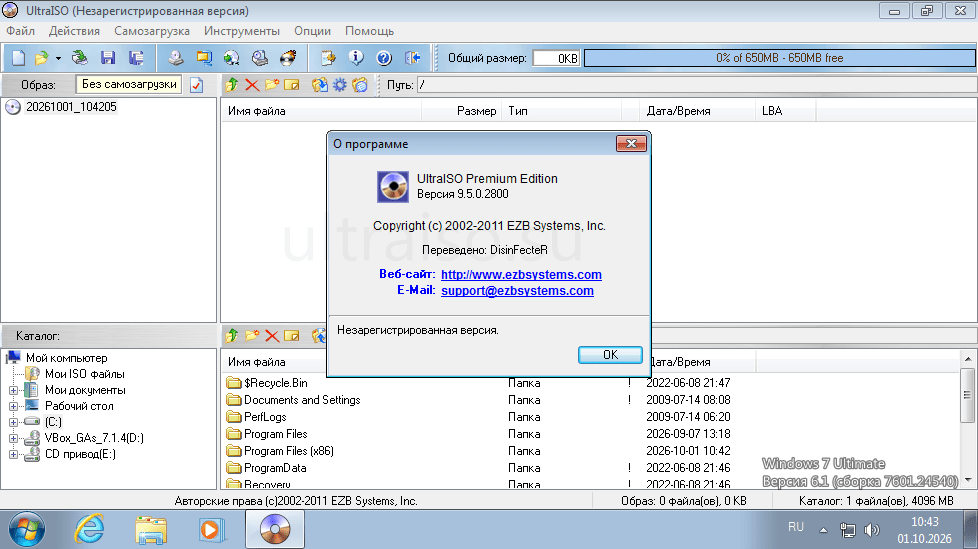Select the PerfLogs folder row

tap(265, 417)
